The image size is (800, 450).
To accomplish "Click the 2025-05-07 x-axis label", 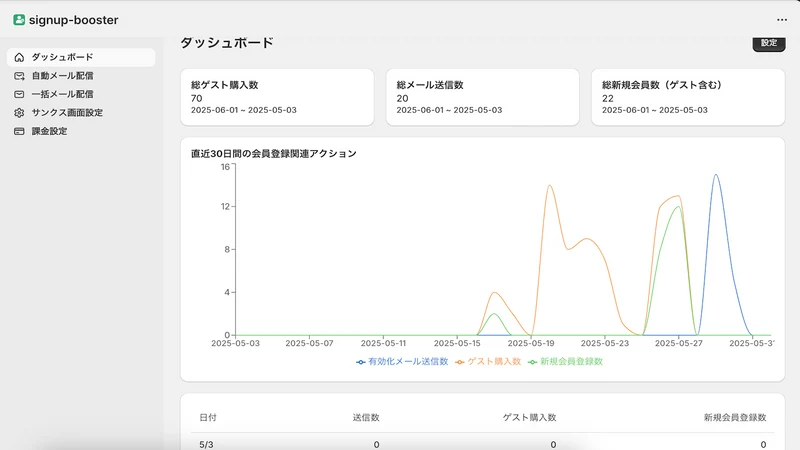I will click(309, 343).
